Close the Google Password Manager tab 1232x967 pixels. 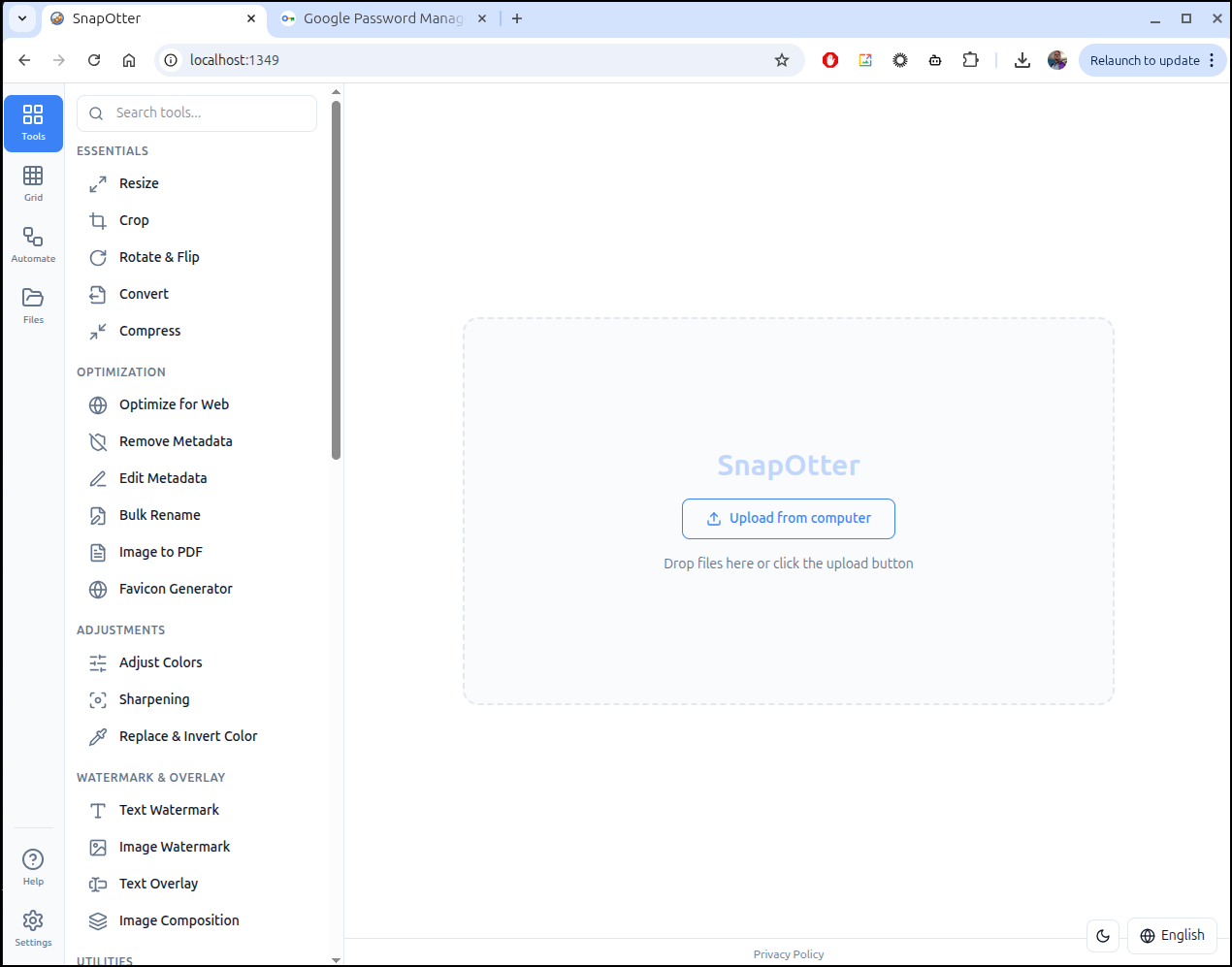coord(482,18)
